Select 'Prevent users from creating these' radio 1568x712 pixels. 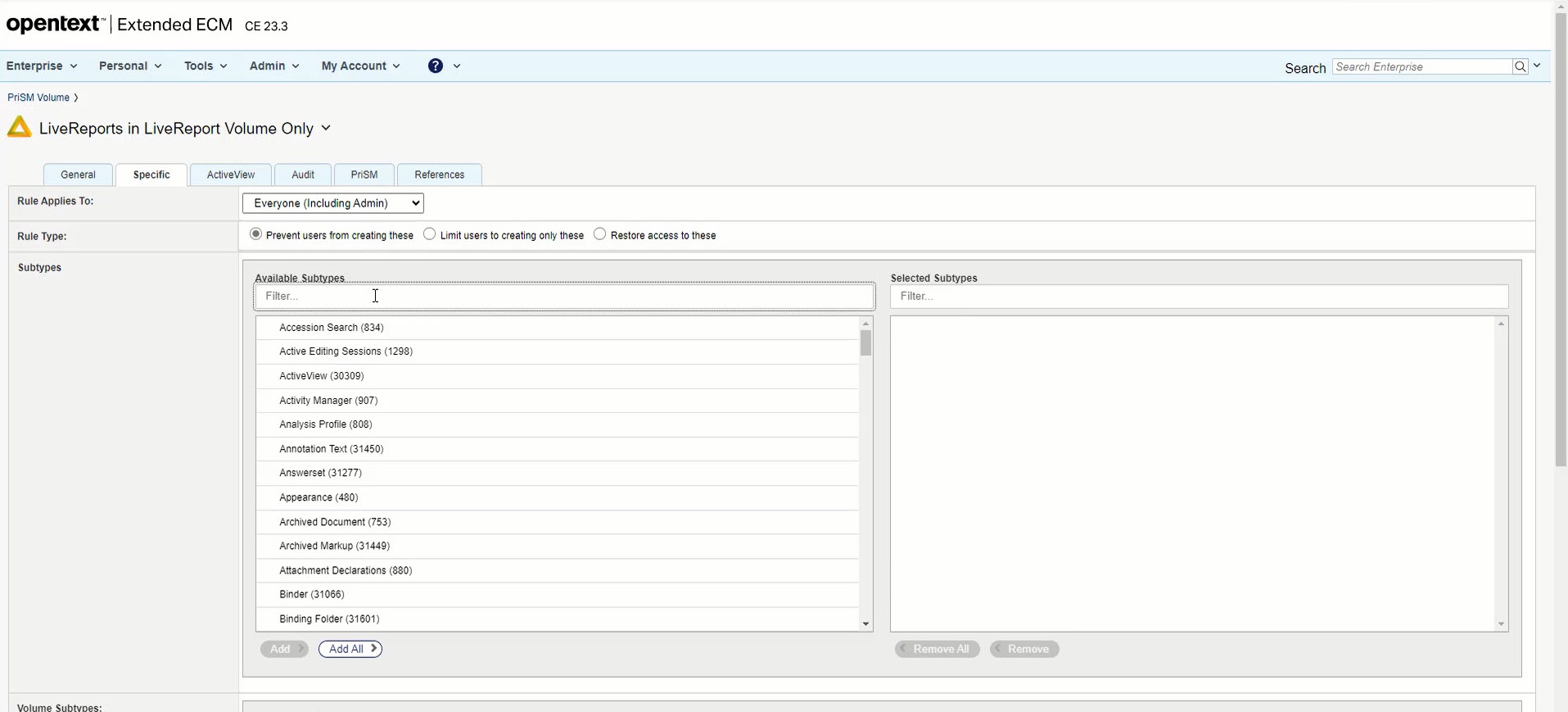pos(256,234)
